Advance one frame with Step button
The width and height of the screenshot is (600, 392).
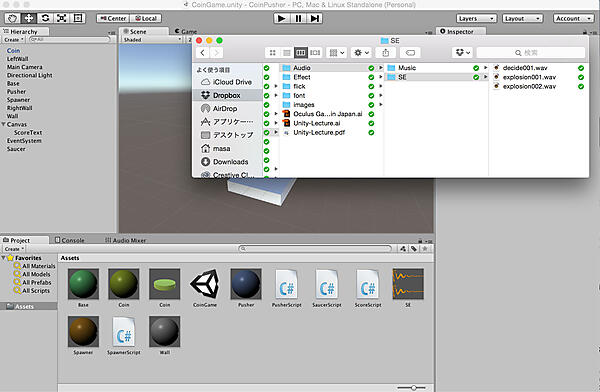tap(315, 18)
